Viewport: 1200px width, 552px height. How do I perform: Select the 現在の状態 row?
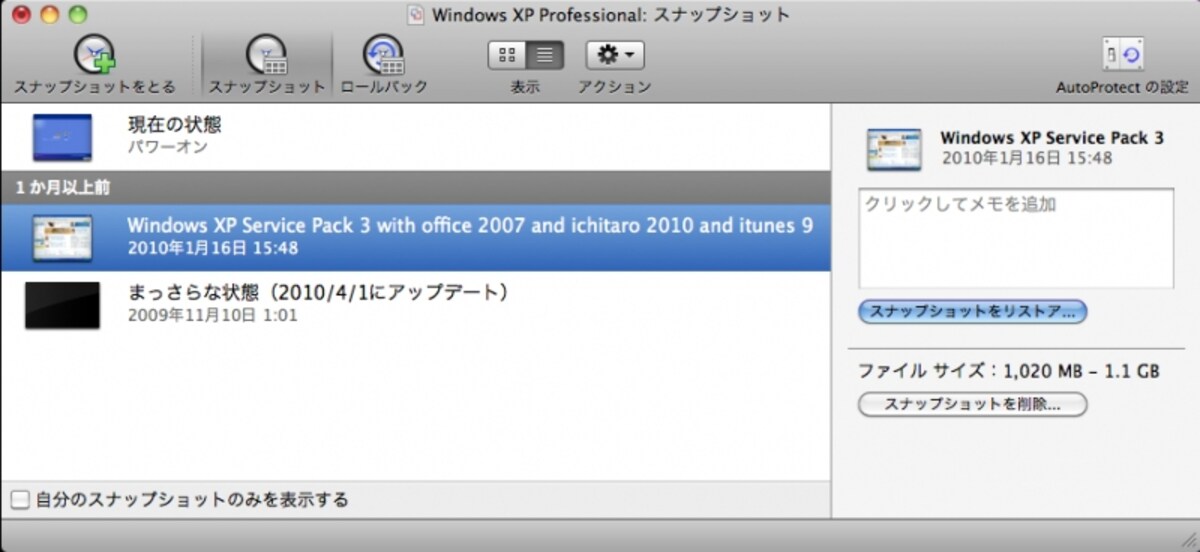point(415,137)
